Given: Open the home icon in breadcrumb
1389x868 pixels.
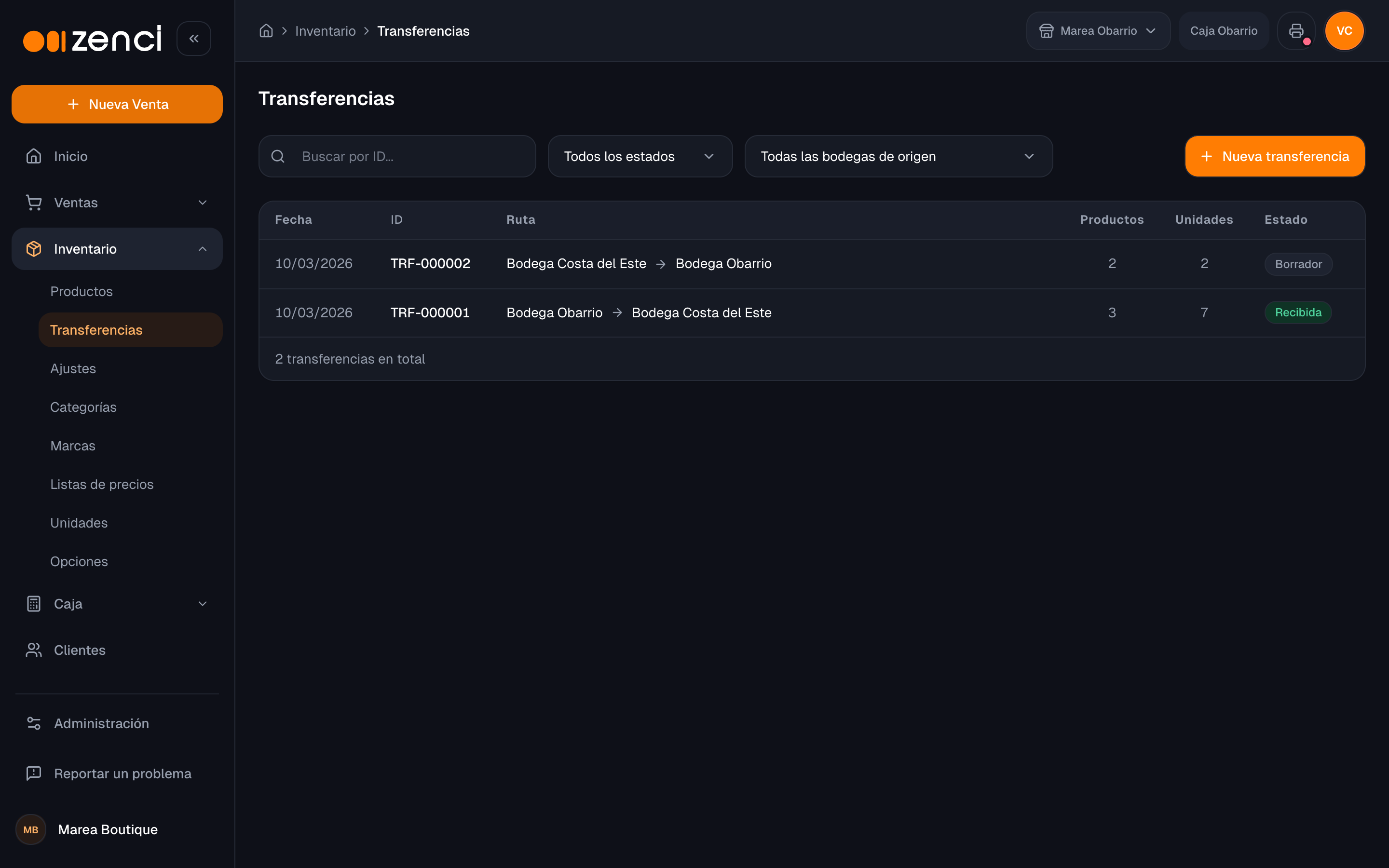Looking at the screenshot, I should coord(266,31).
